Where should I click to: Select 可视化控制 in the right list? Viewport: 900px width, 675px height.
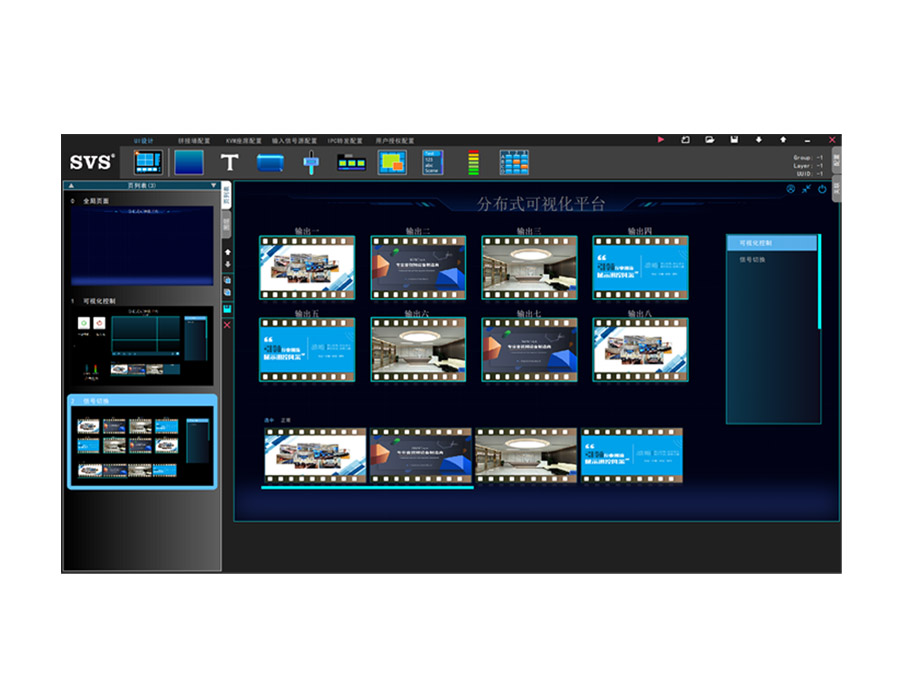771,243
